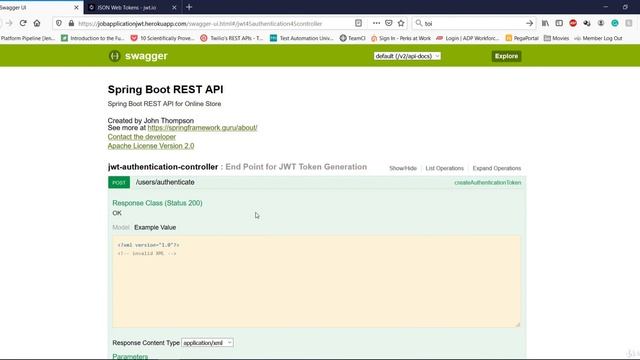Open Sign In - Perks at Work bookmark
Viewport: 640px width, 360px height.
[x=401, y=38]
